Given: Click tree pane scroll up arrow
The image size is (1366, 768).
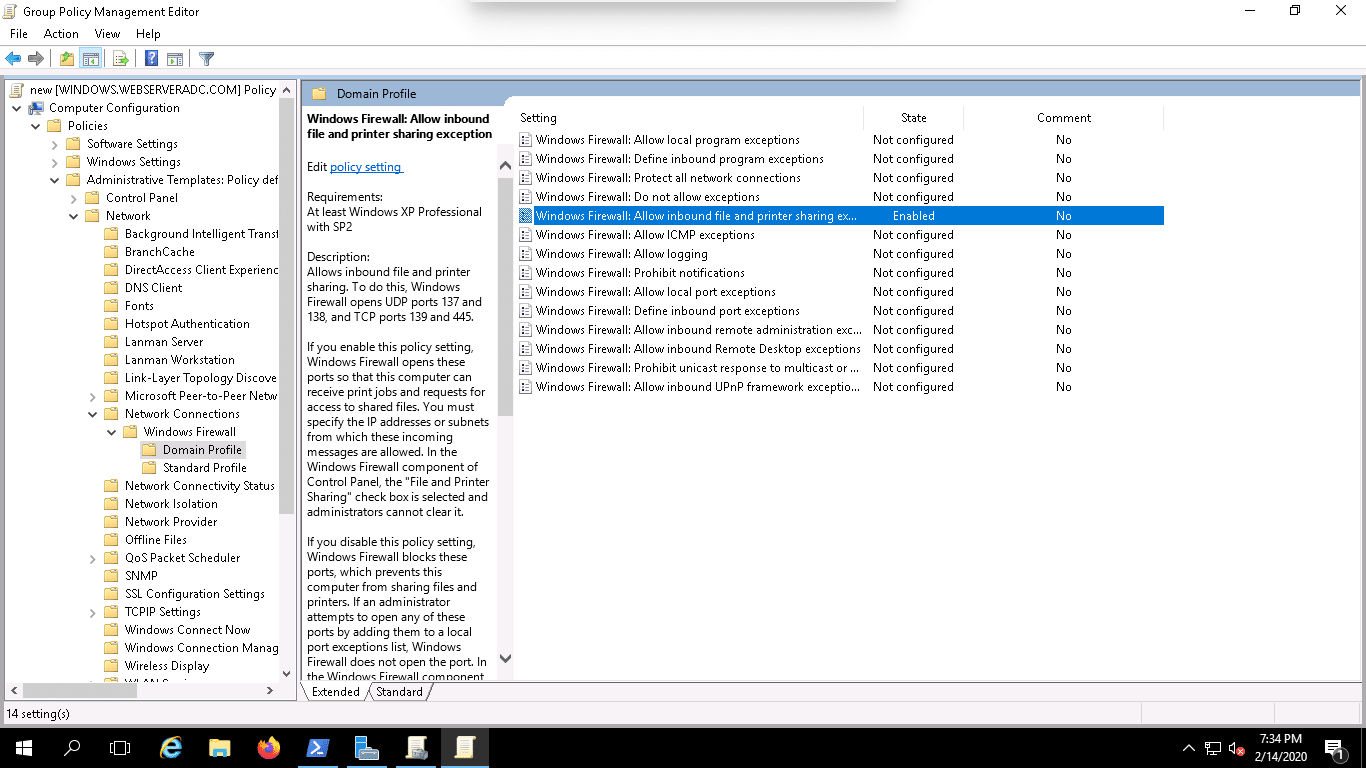Looking at the screenshot, I should [288, 89].
